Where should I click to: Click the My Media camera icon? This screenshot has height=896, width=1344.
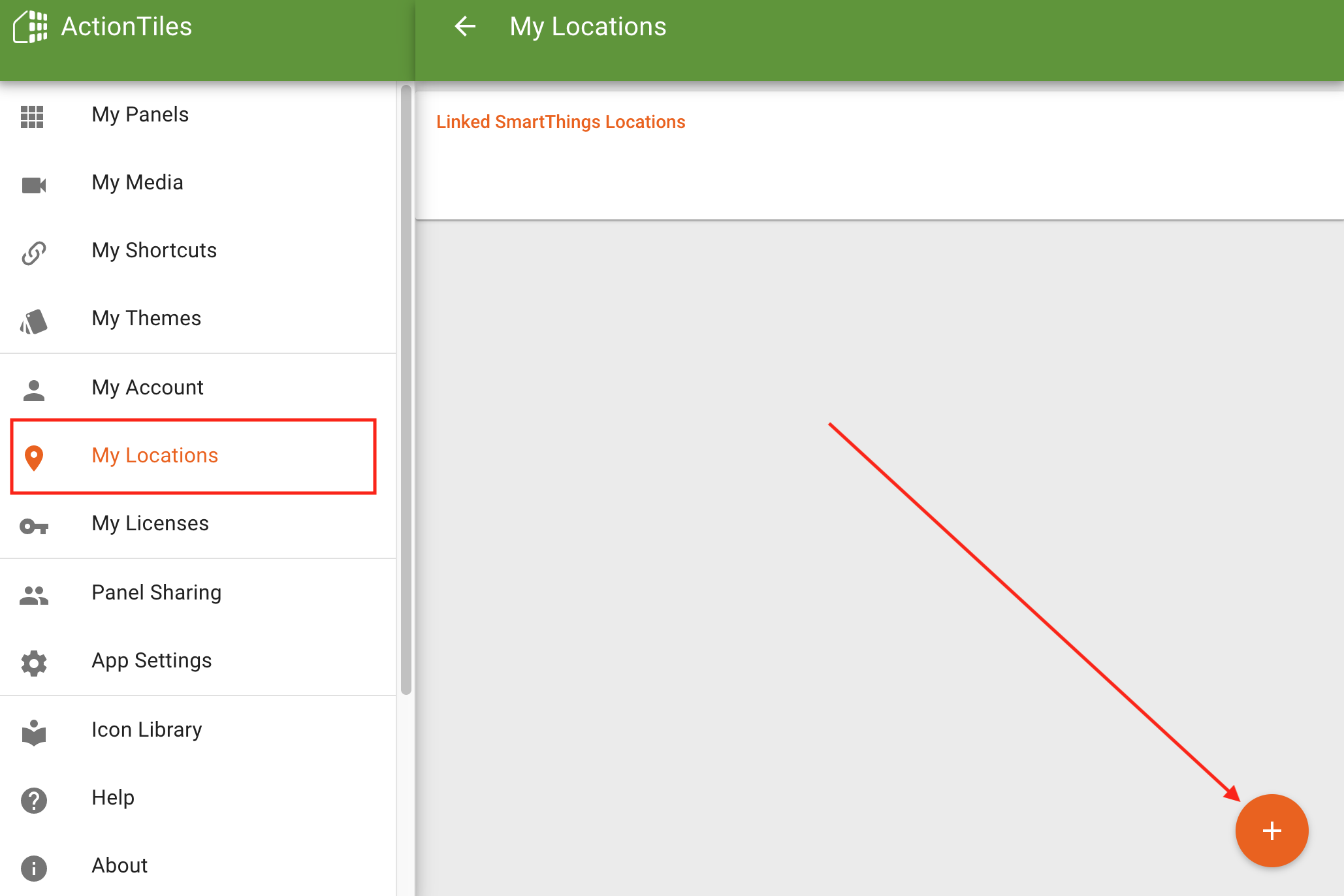(x=34, y=185)
